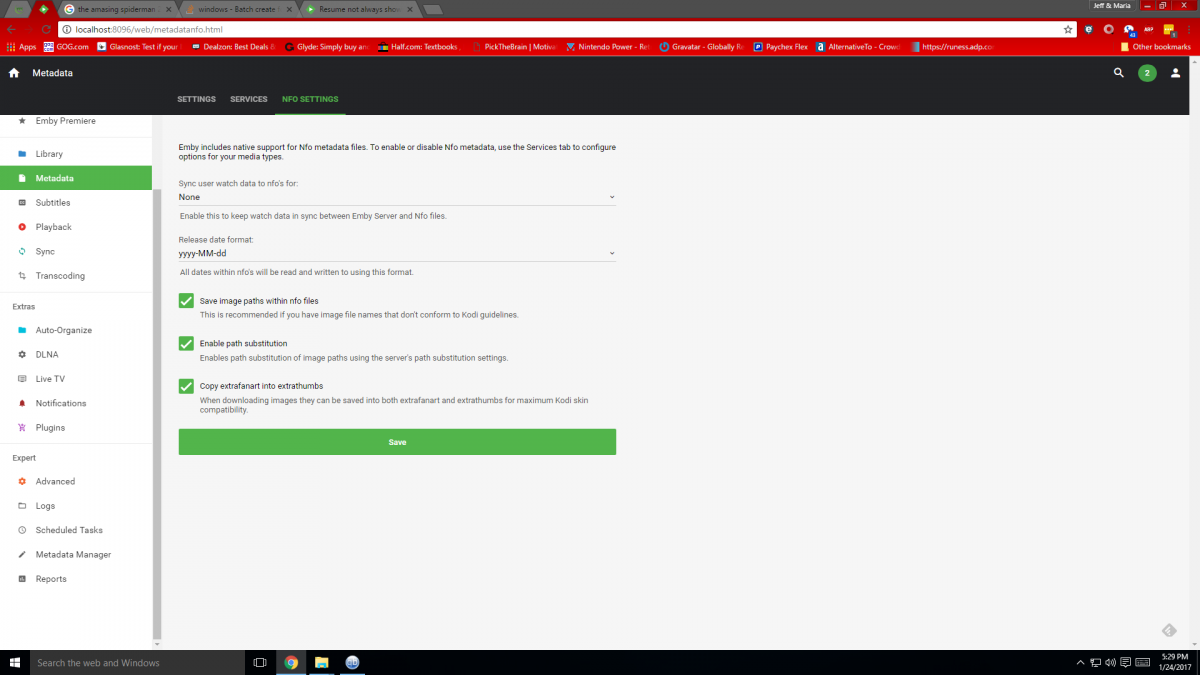This screenshot has height=675, width=1200.
Task: Open the Nintendo Power bookmark
Action: (x=608, y=46)
